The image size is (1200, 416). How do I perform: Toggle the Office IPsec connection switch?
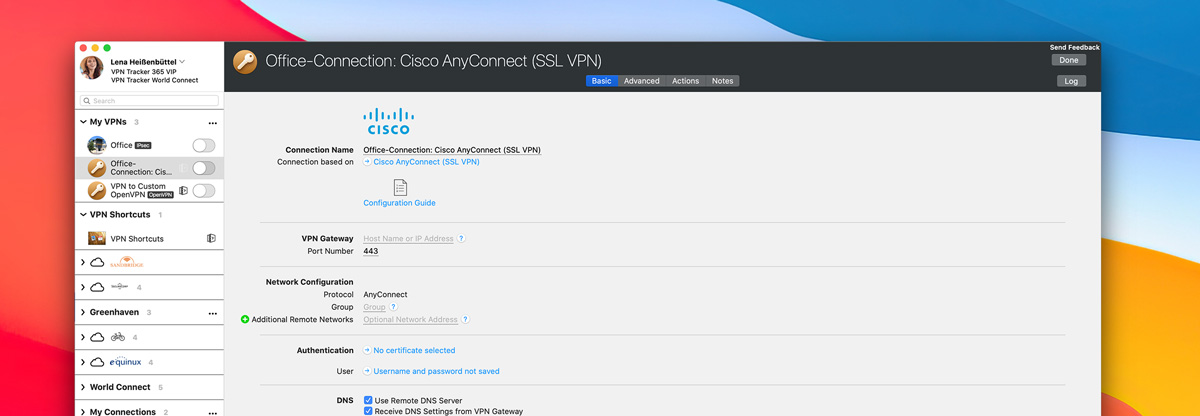203,146
